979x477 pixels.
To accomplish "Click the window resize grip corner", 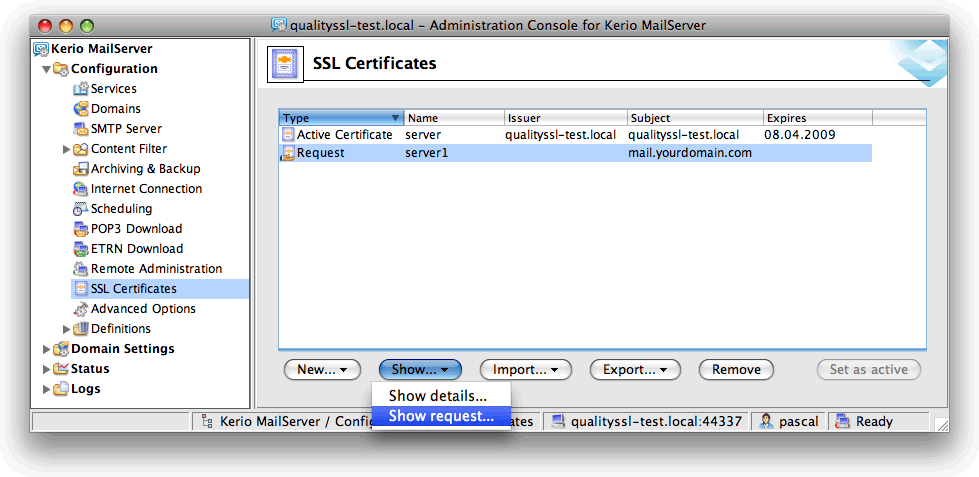I will tap(942, 425).
